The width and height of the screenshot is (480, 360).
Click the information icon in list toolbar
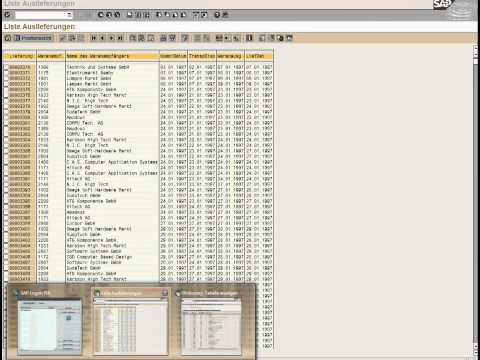tap(249, 38)
